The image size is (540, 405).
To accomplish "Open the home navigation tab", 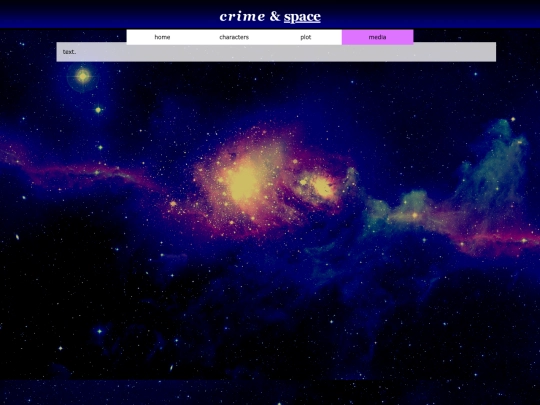I will (x=162, y=37).
